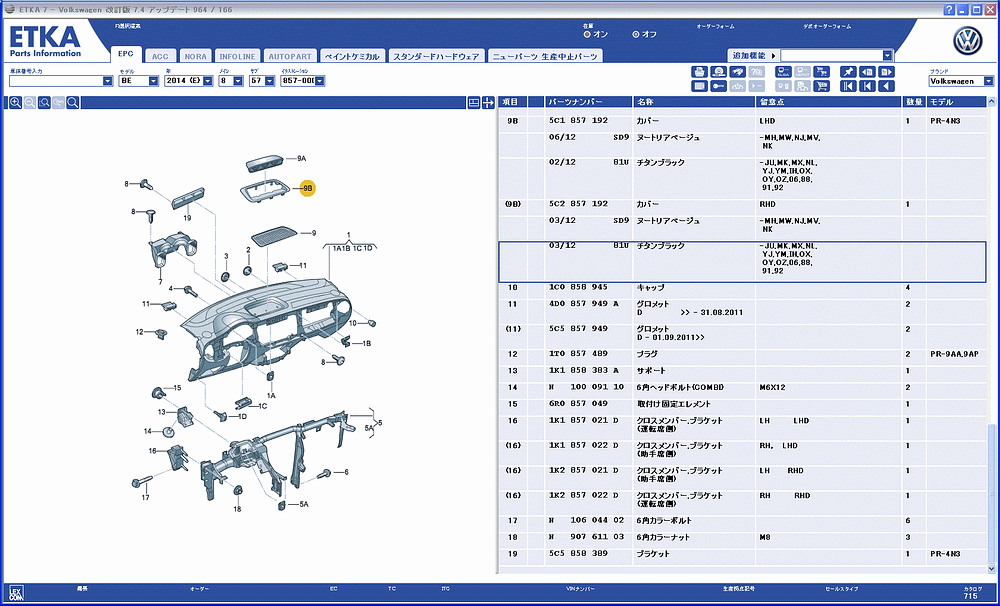Click the LexCom logo in status bar

(16, 591)
